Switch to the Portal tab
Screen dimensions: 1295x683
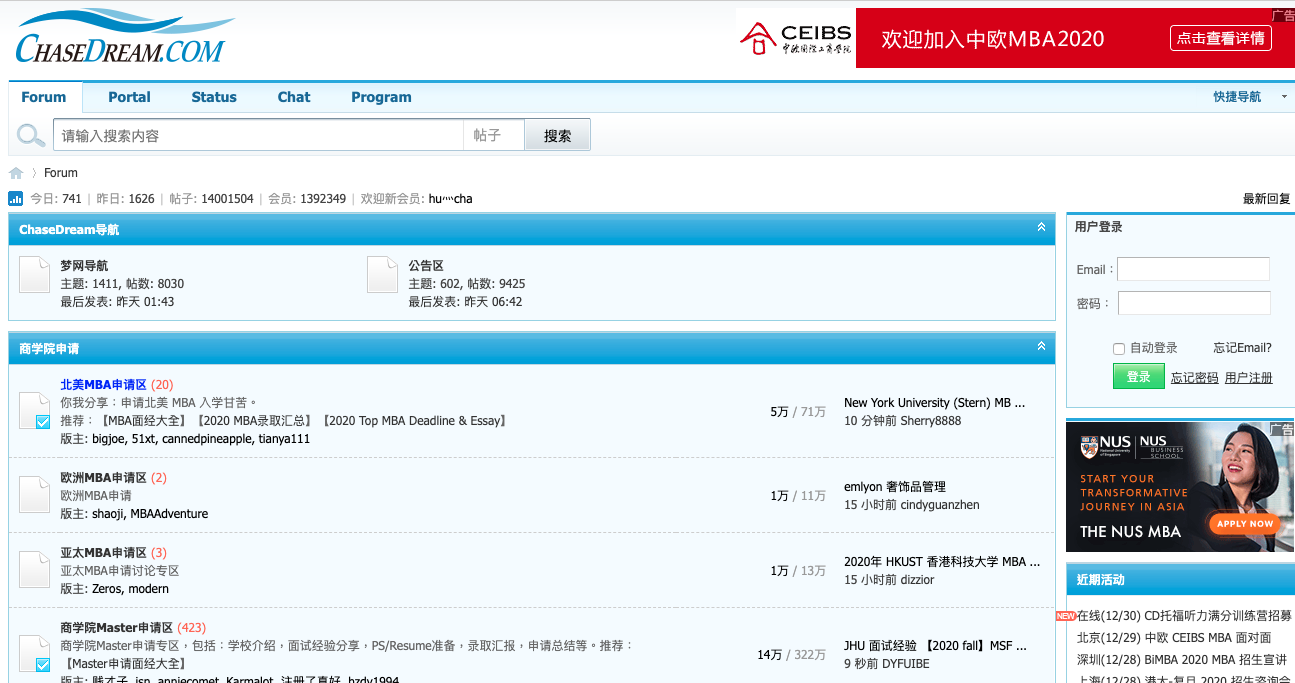click(129, 97)
